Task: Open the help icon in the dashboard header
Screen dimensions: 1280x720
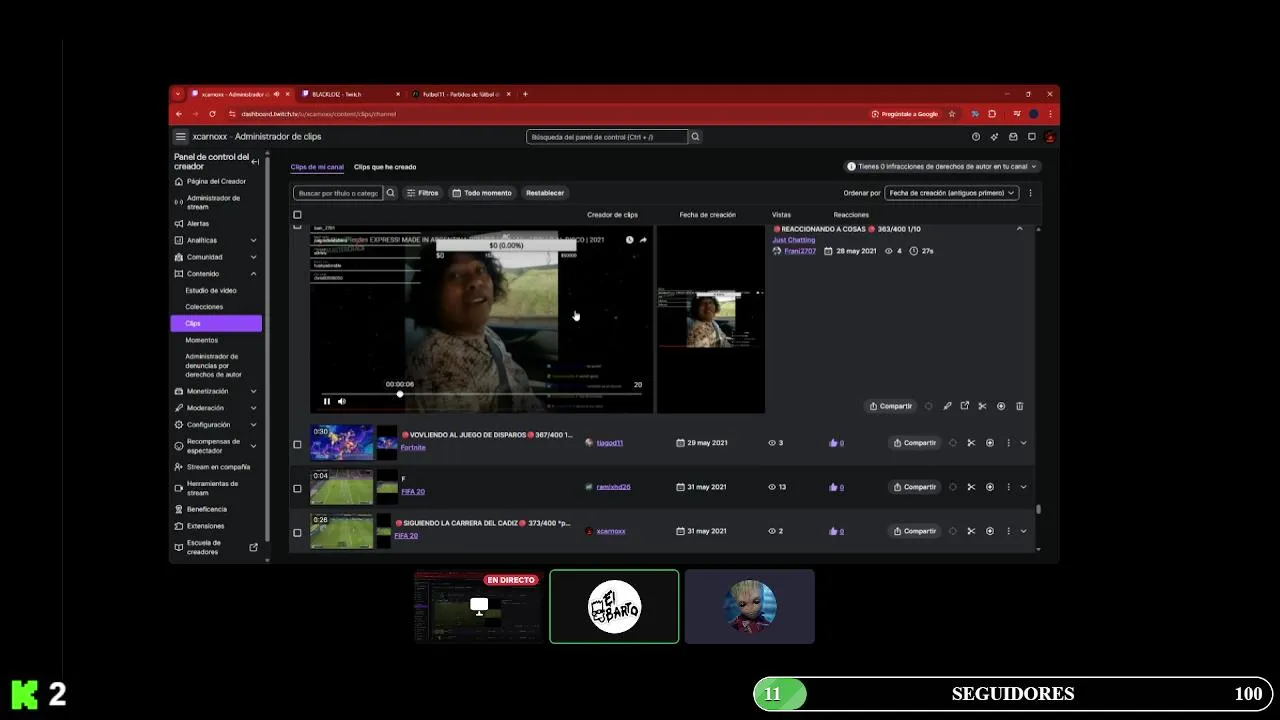Action: pos(976,137)
